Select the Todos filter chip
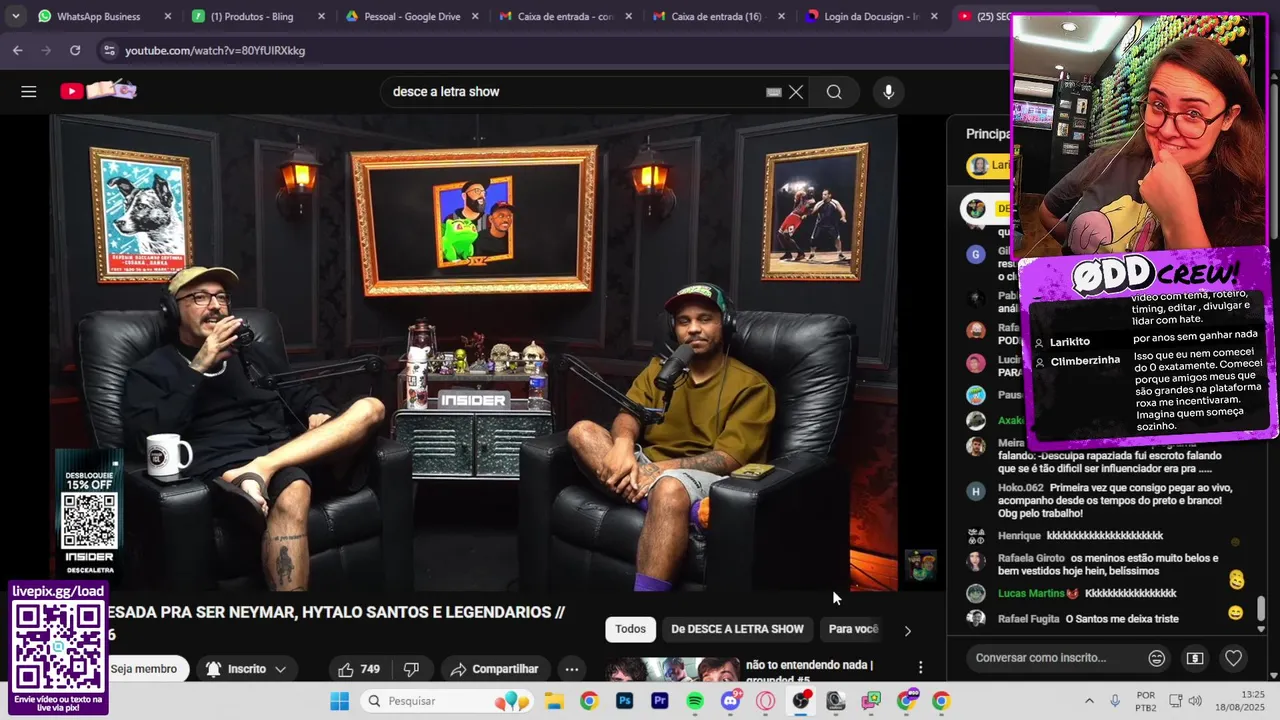This screenshot has width=1280, height=720. click(630, 629)
